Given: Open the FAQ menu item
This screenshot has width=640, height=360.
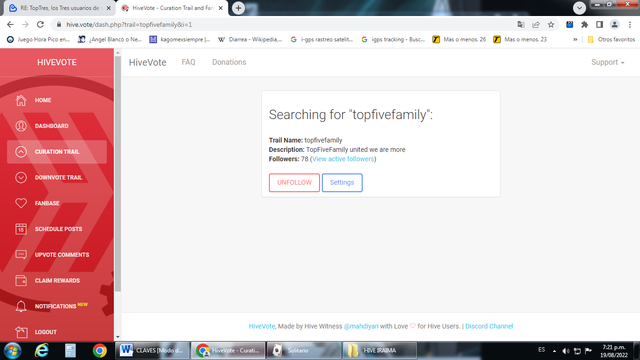Looking at the screenshot, I should [x=188, y=62].
